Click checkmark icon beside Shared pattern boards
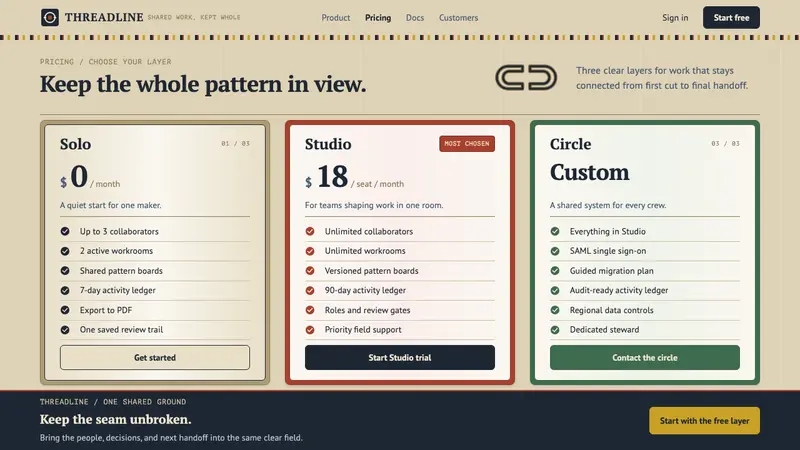 coord(65,270)
